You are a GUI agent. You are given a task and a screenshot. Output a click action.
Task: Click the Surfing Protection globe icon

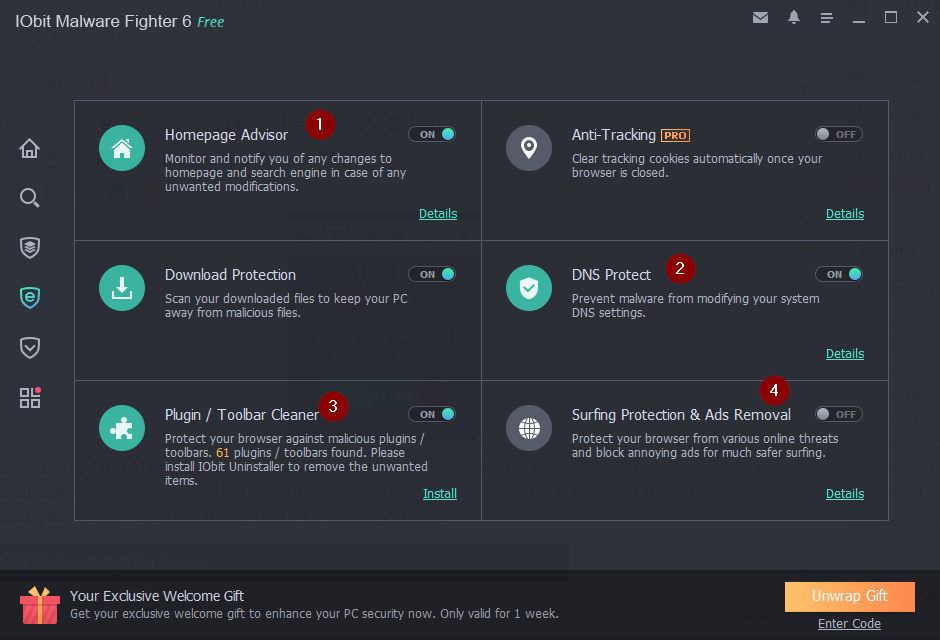[x=529, y=428]
